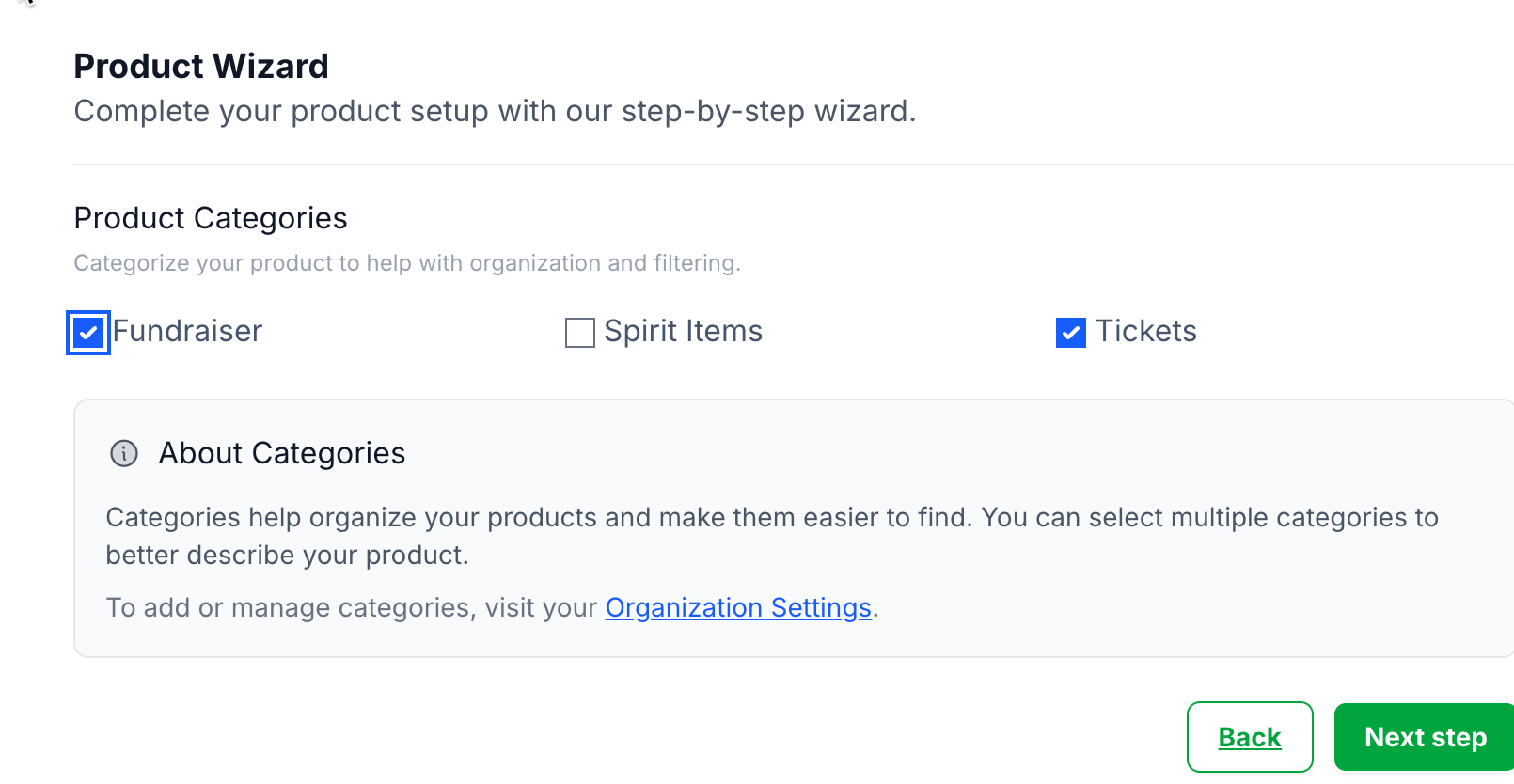Click the 'Complete your product setup' subtitle
The height and width of the screenshot is (784, 1514).
pyautogui.click(x=495, y=111)
